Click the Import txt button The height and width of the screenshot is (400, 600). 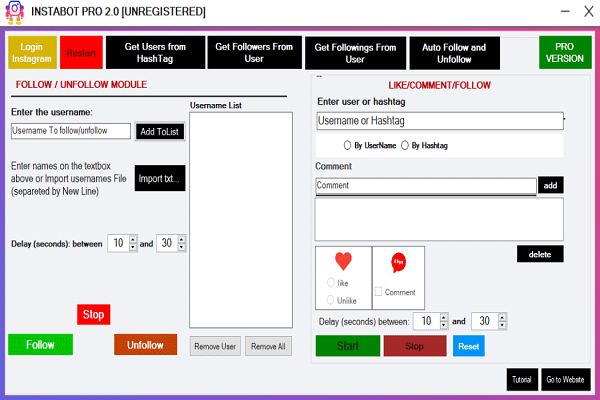[x=160, y=178]
